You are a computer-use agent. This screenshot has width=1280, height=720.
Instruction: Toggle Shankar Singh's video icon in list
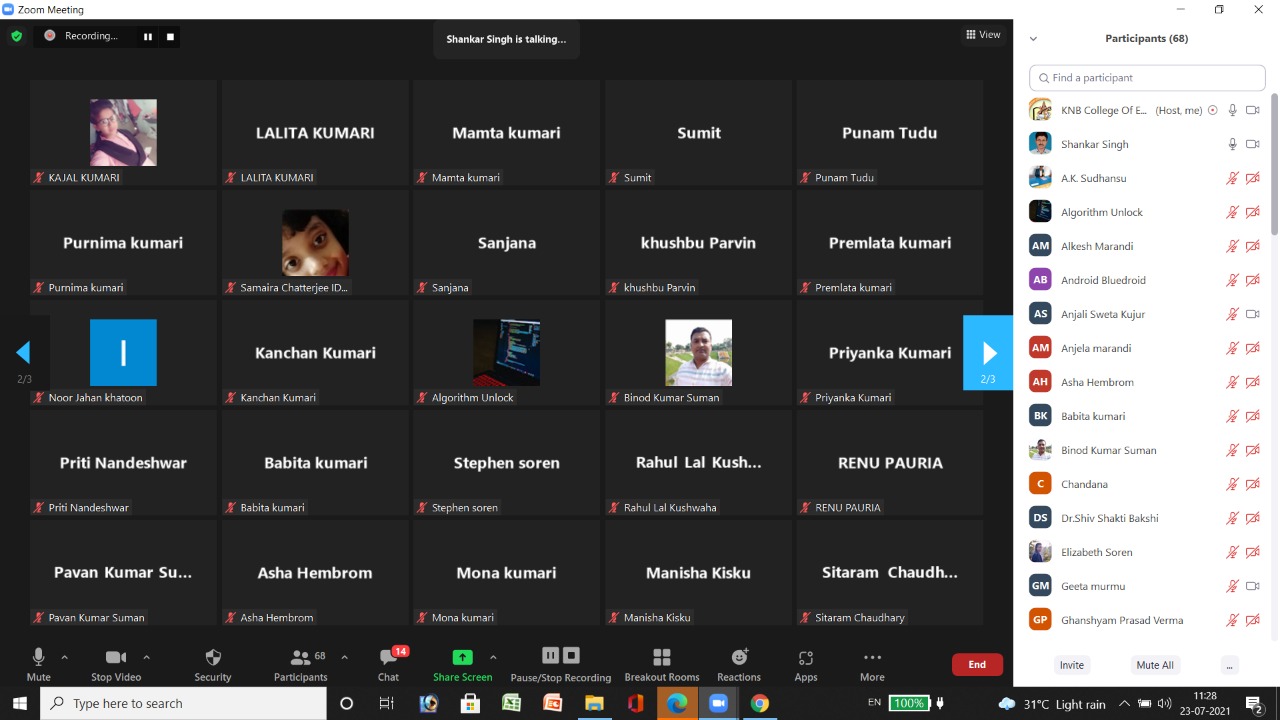click(x=1252, y=144)
